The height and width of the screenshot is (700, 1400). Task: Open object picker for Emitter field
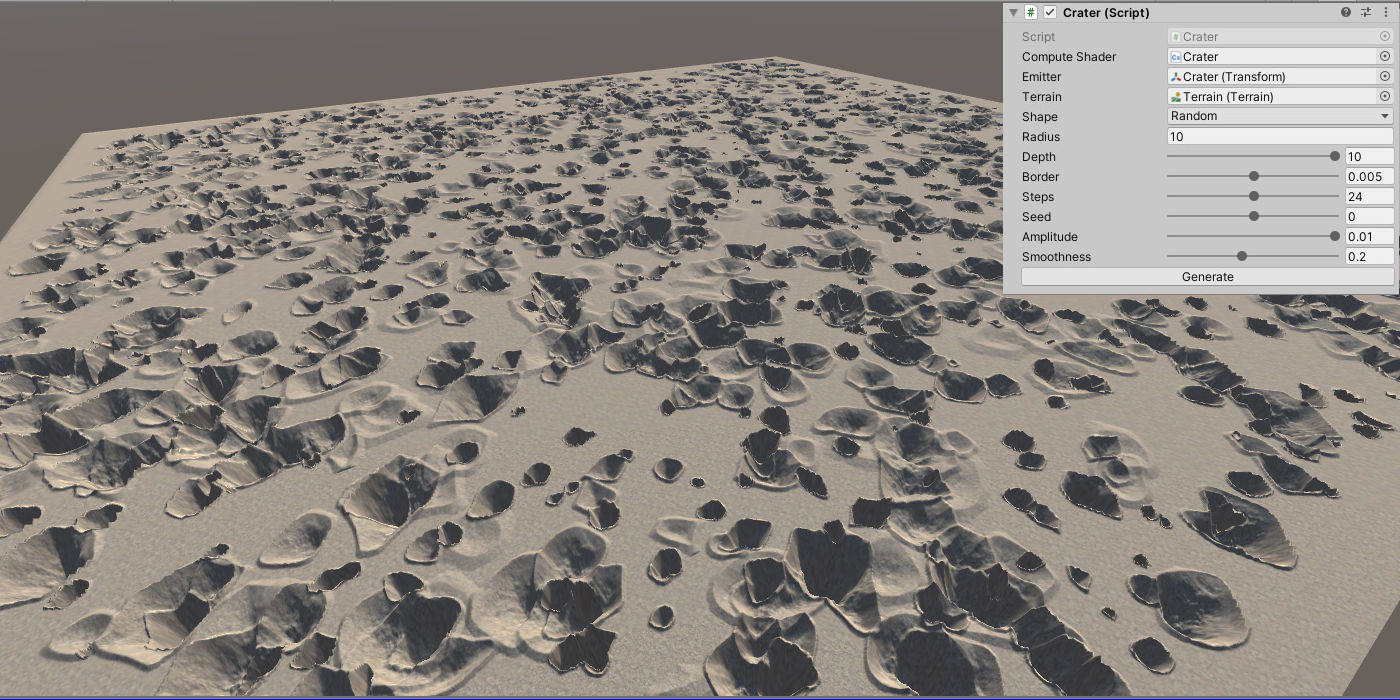coord(1385,76)
